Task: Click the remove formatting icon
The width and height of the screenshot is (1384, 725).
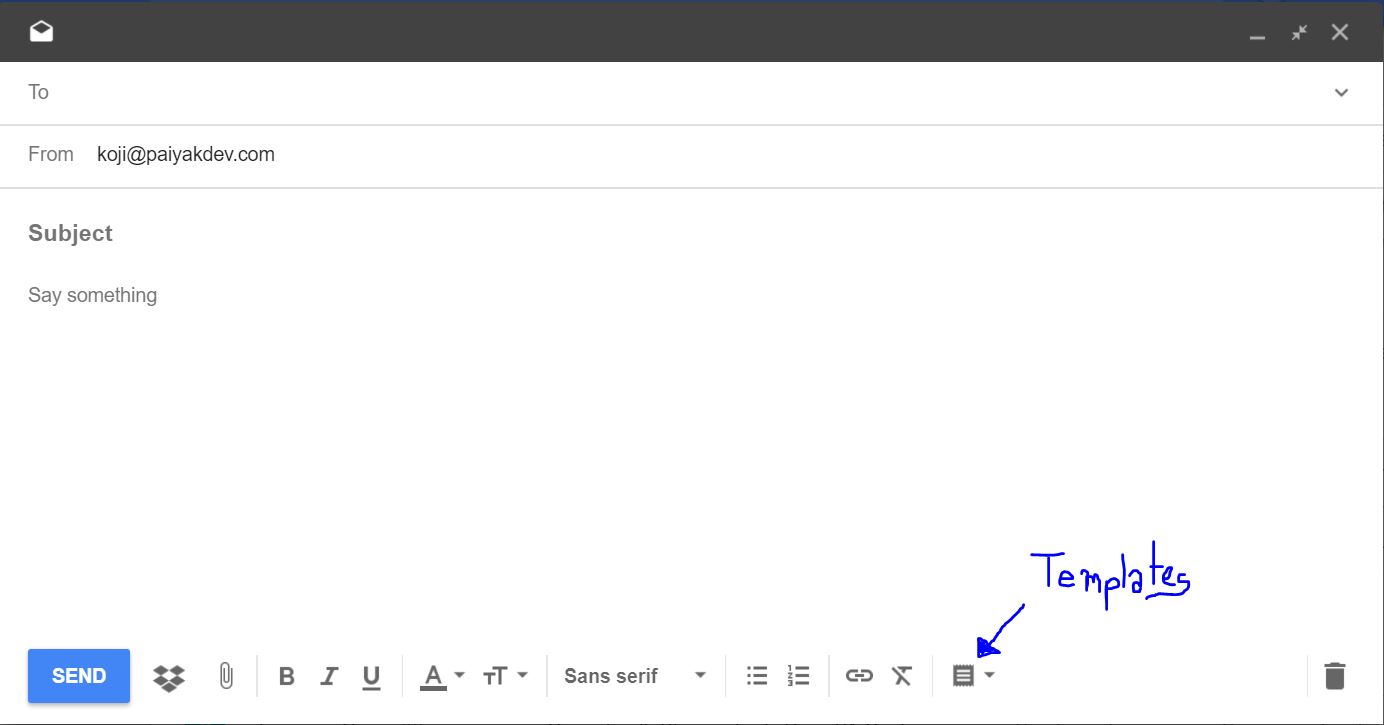Action: click(x=902, y=676)
